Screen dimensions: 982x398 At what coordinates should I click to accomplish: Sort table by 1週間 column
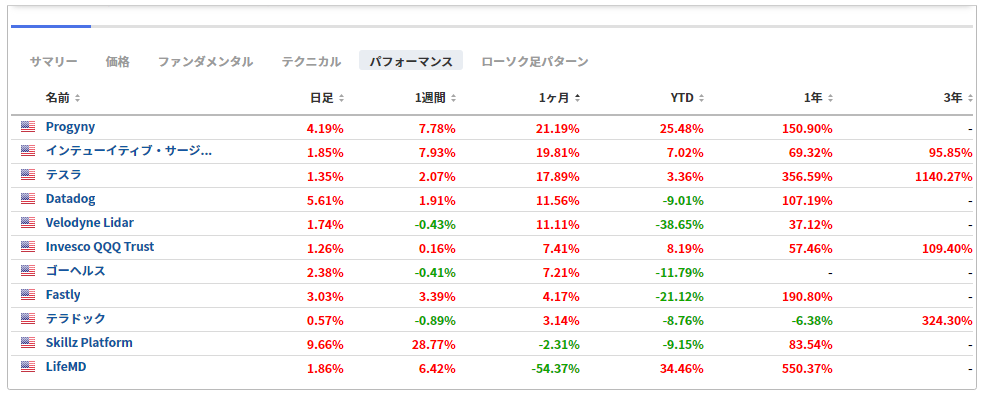coord(435,98)
